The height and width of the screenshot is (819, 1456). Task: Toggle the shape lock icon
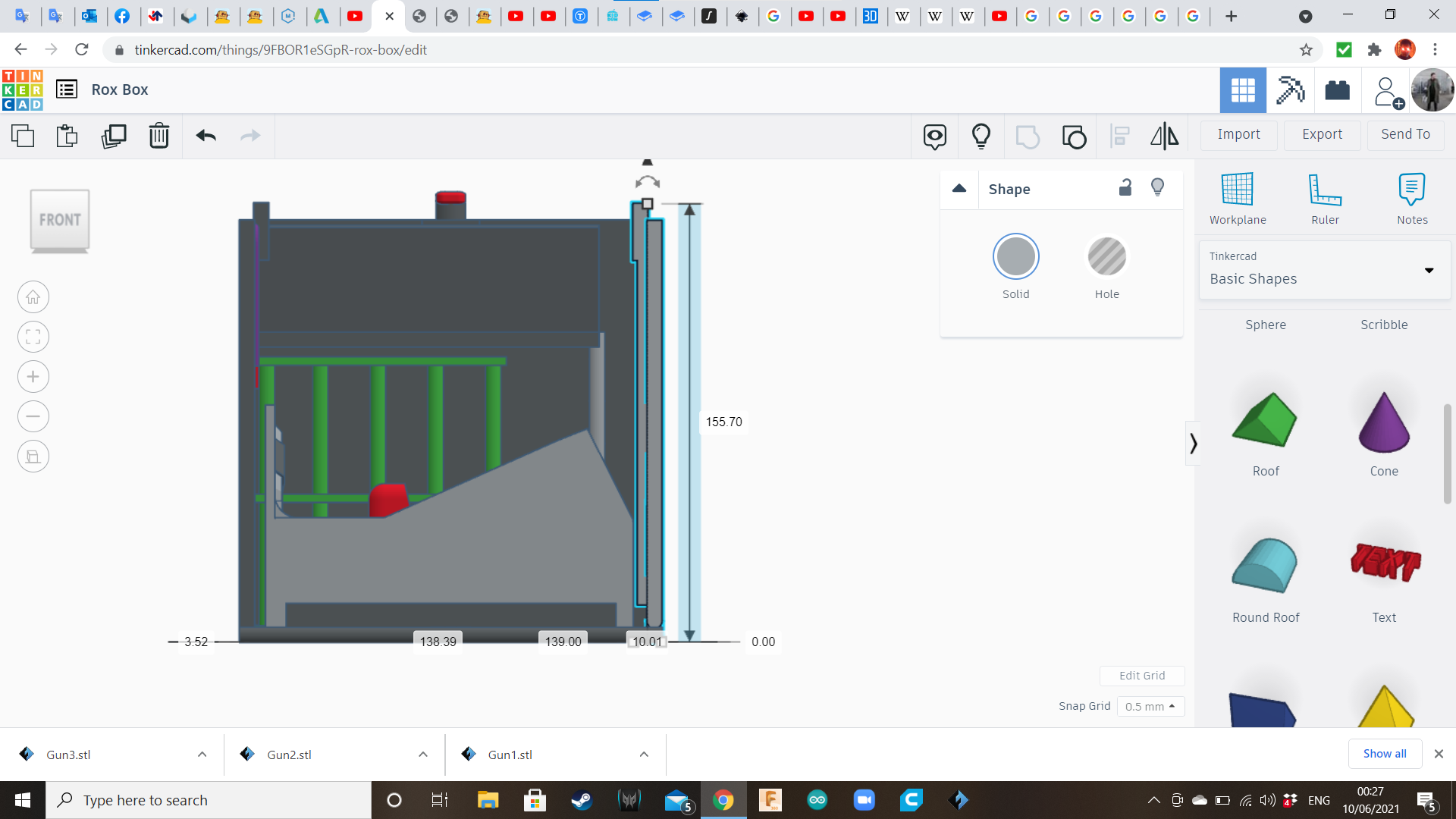click(1125, 187)
